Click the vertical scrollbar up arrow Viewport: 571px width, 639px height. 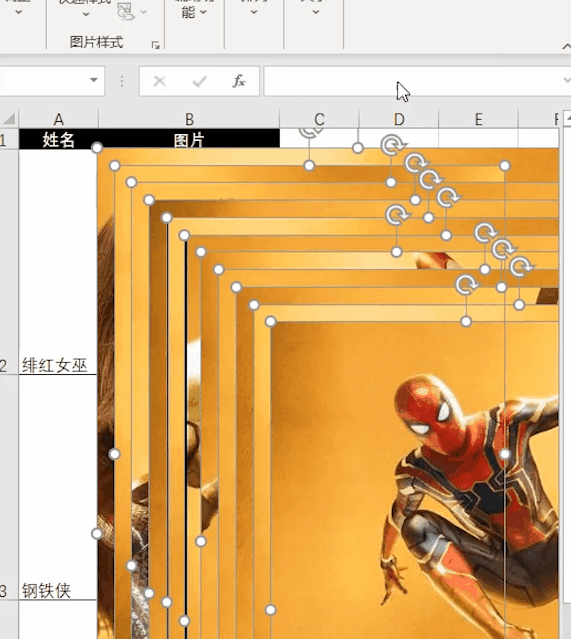[567, 118]
